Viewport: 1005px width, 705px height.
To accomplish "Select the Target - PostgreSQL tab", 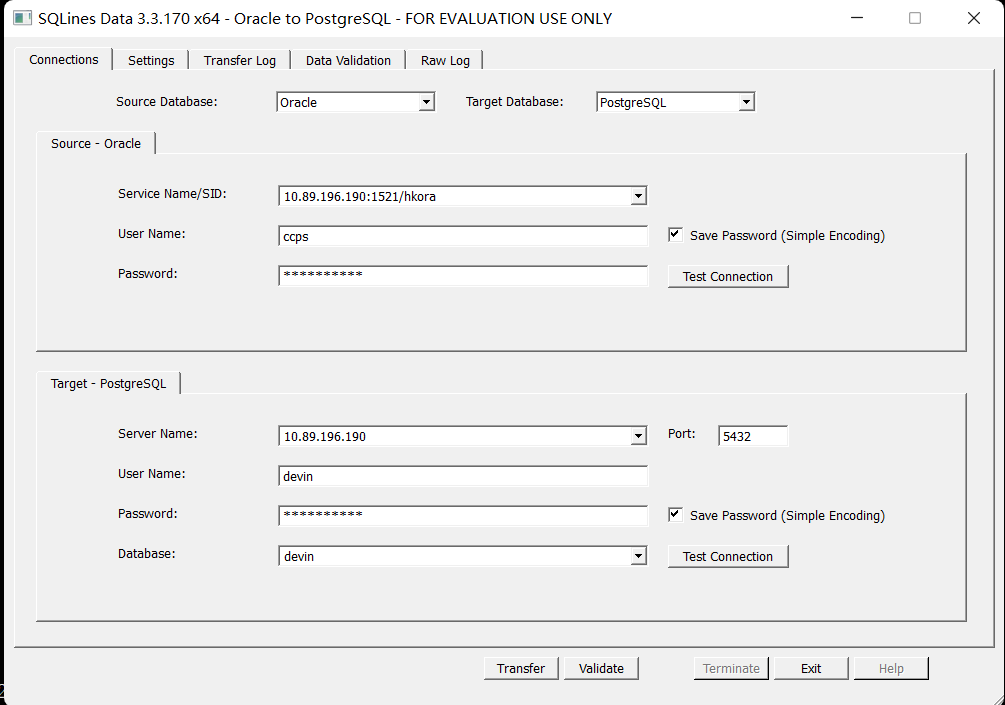I will (x=108, y=383).
